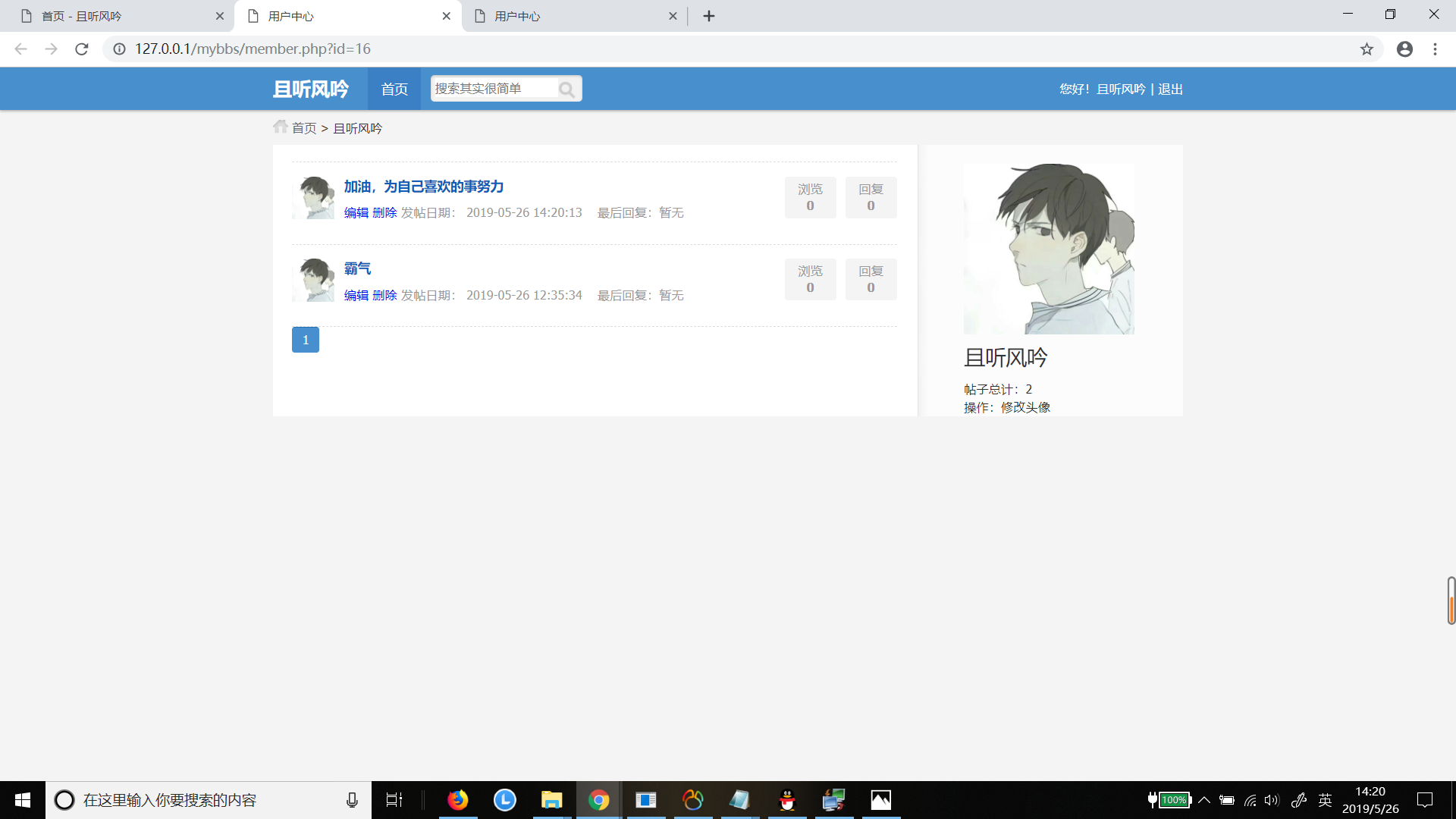This screenshot has width=1456, height=819.
Task: Open File Explorer from the taskbar
Action: pyautogui.click(x=551, y=799)
